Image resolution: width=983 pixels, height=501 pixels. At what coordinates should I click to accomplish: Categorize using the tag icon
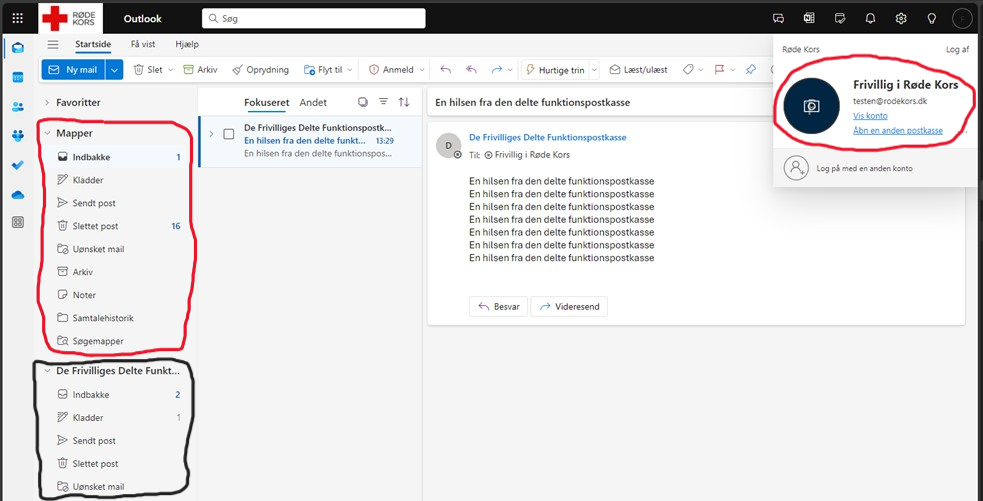point(688,70)
